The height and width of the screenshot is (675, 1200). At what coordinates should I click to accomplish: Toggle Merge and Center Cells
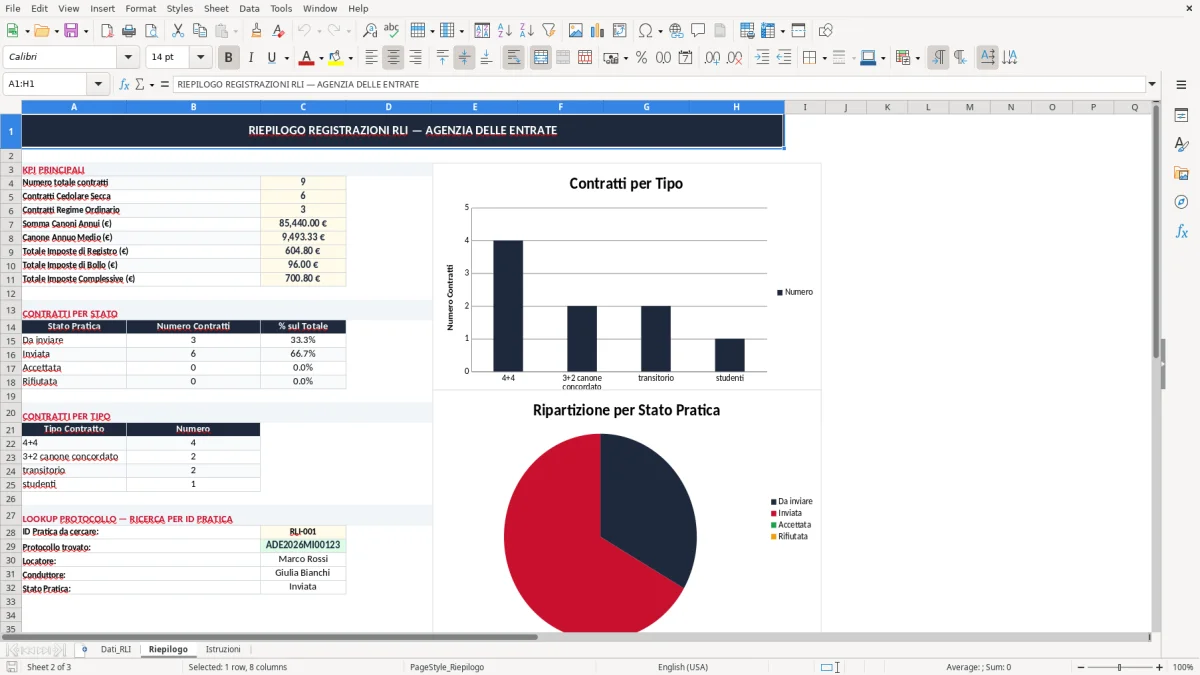tap(540, 58)
